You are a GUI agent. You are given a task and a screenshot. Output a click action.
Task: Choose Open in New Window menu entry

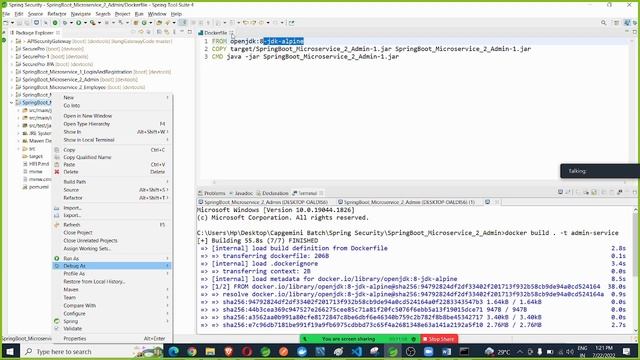[x=88, y=116]
